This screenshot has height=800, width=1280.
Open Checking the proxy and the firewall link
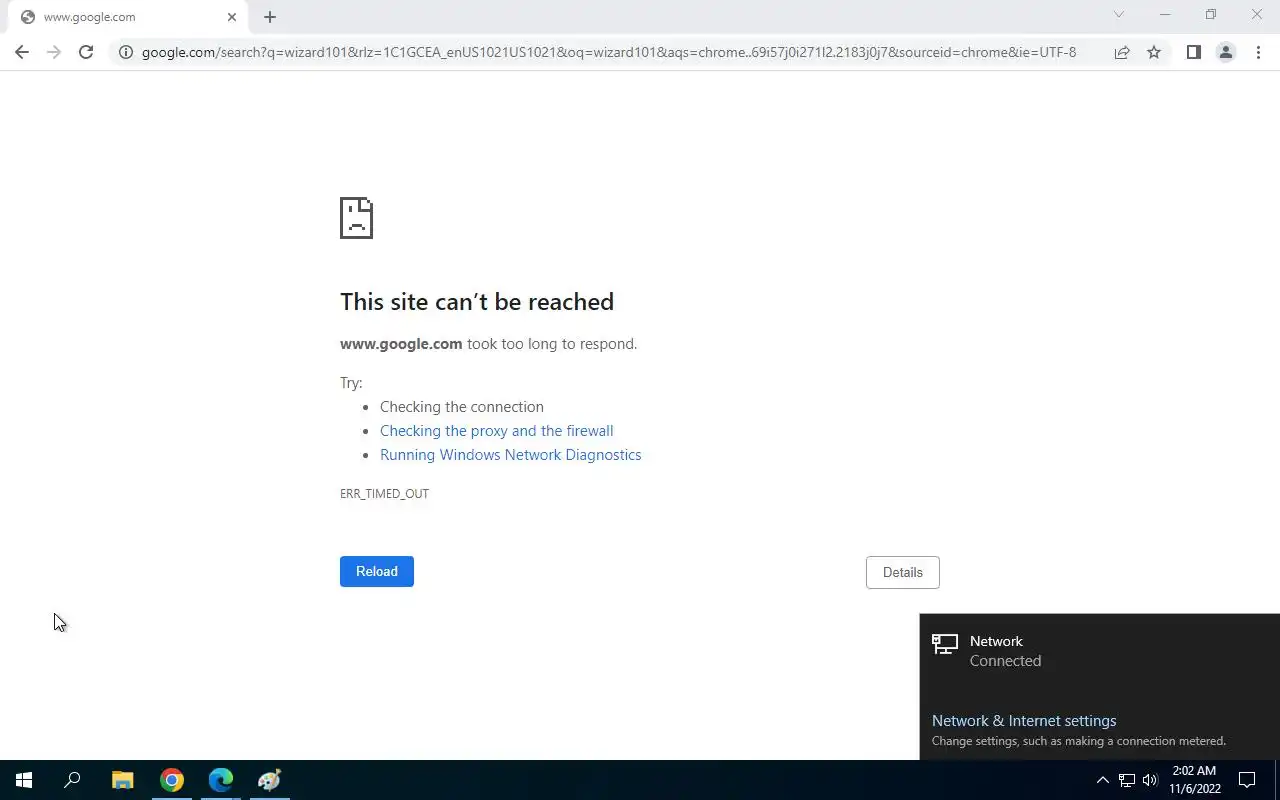click(x=497, y=431)
